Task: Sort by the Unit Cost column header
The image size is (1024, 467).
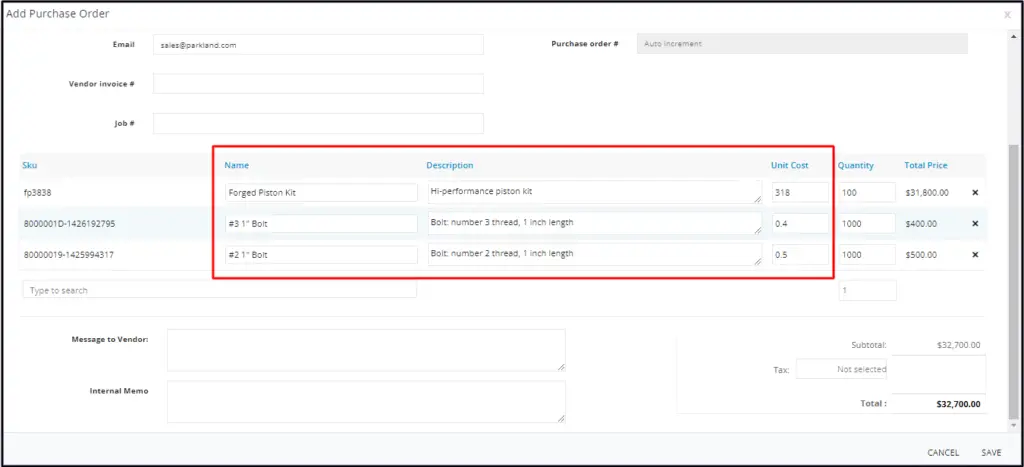Action: point(790,165)
